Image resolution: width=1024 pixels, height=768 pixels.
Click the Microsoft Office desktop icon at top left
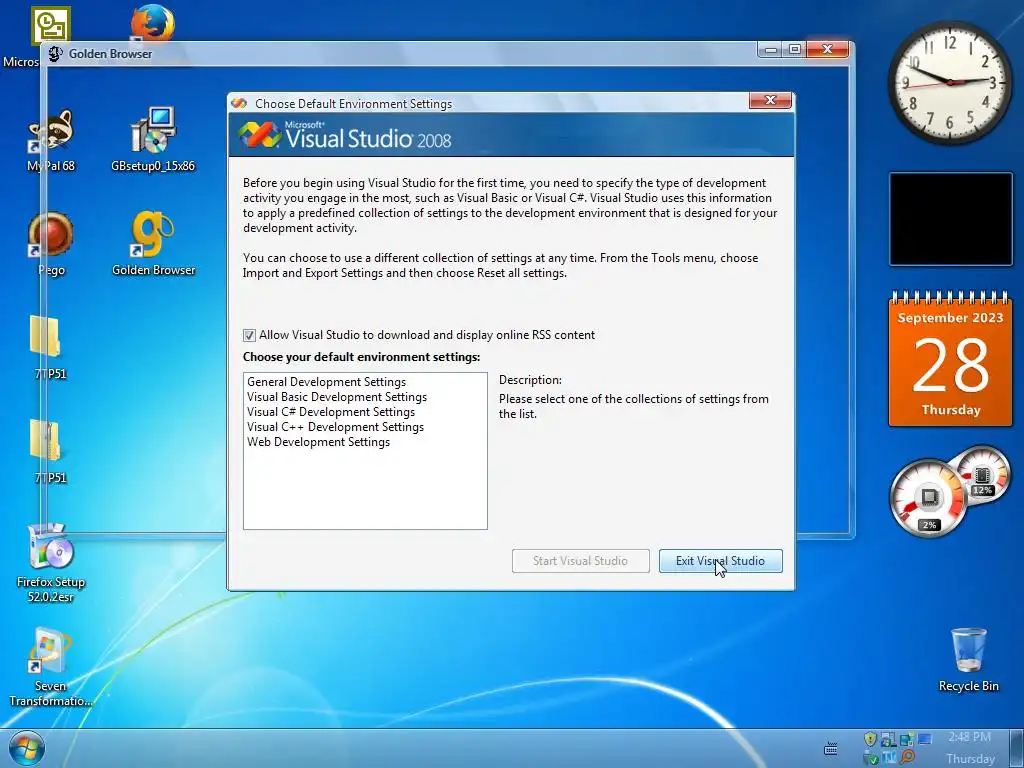pyautogui.click(x=50, y=26)
